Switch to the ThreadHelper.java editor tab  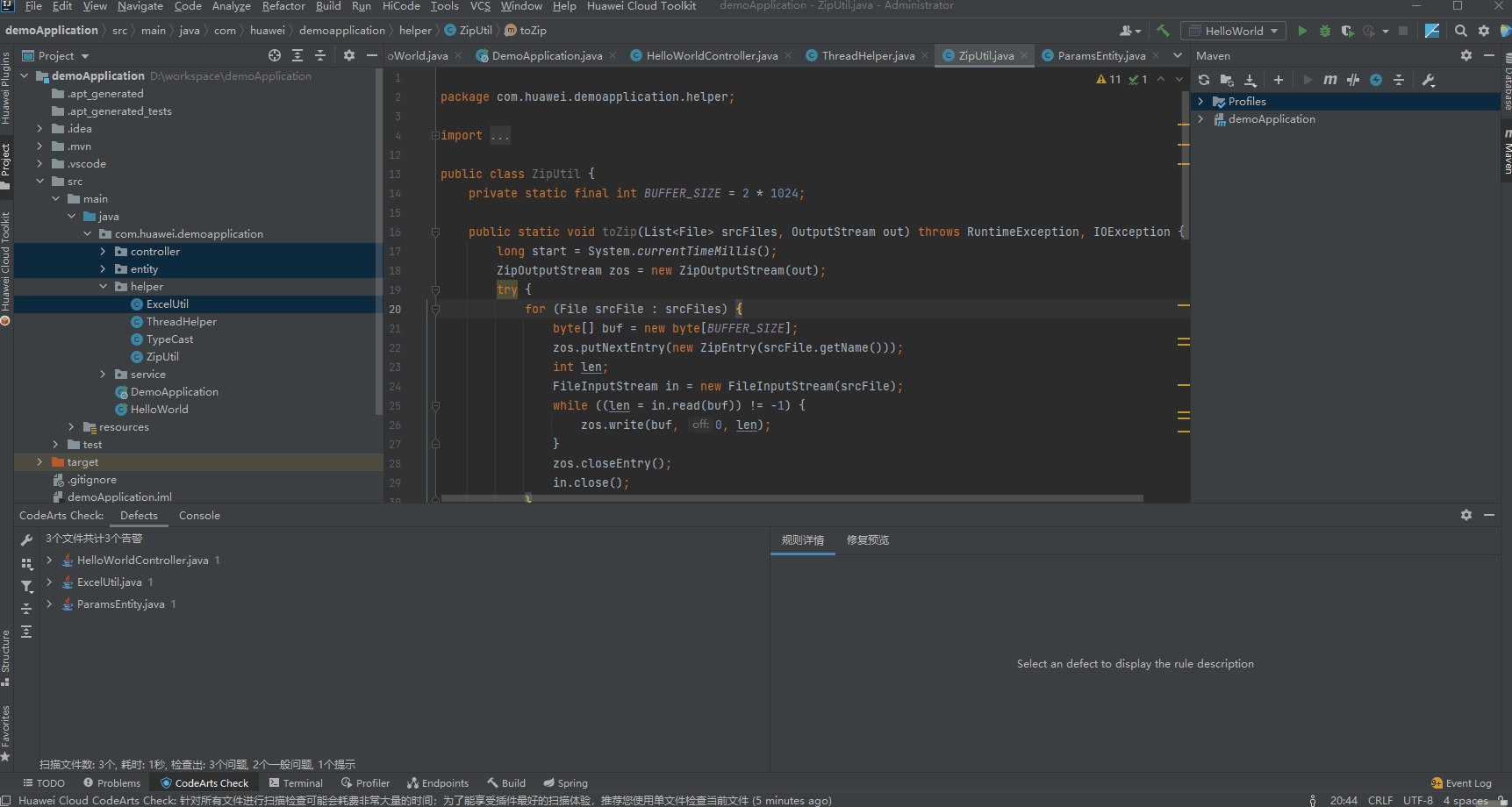(x=867, y=55)
